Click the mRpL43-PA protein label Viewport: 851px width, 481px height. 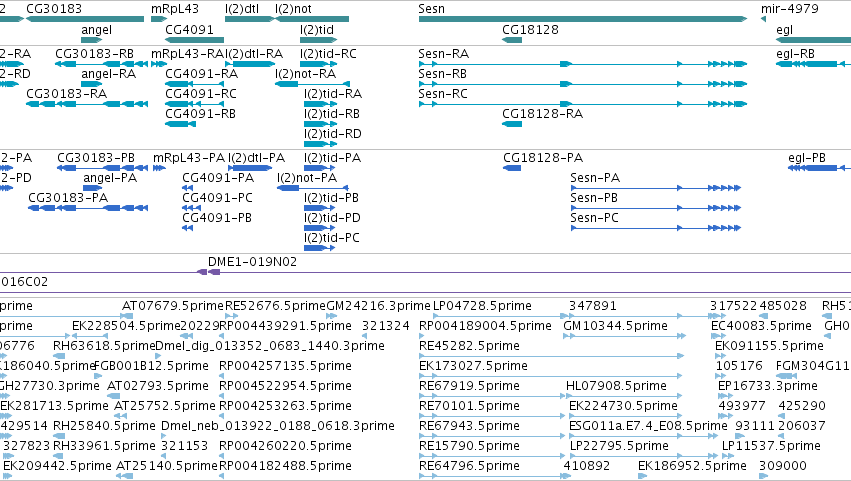(189, 158)
